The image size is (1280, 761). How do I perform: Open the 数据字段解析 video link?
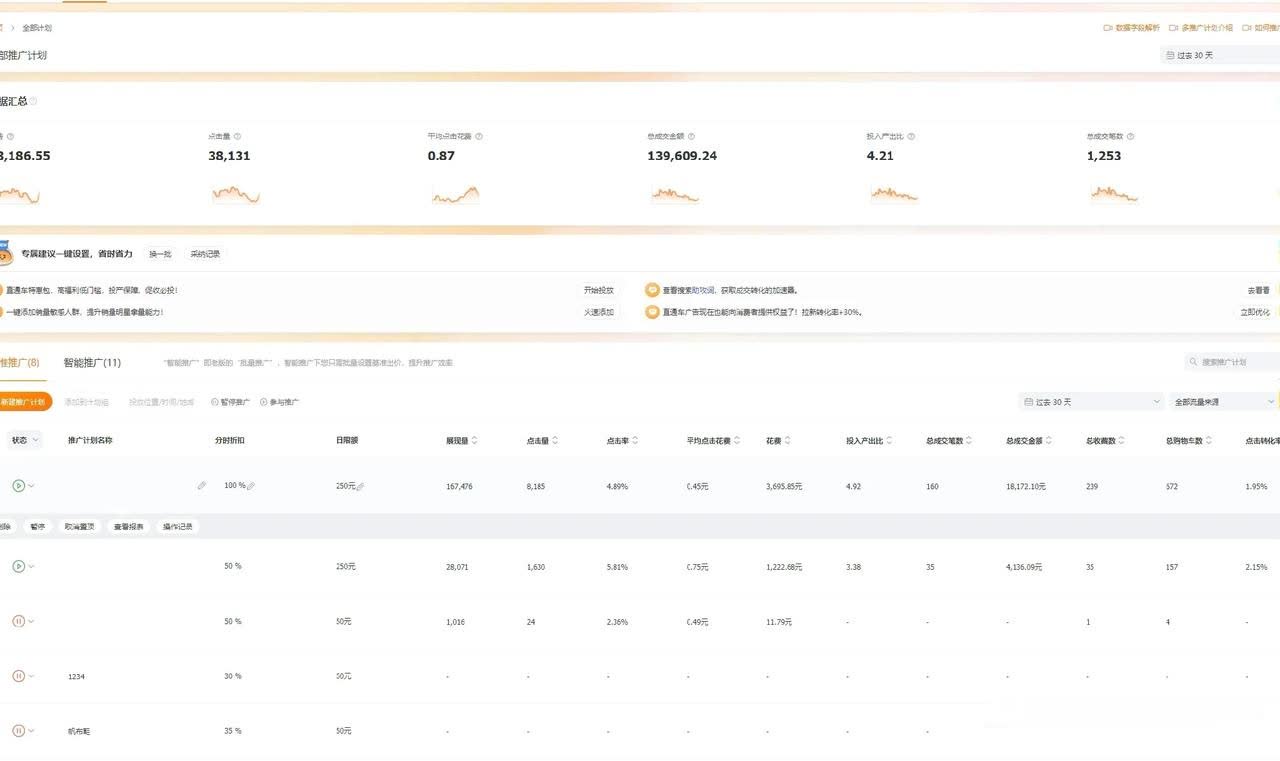coord(1132,28)
